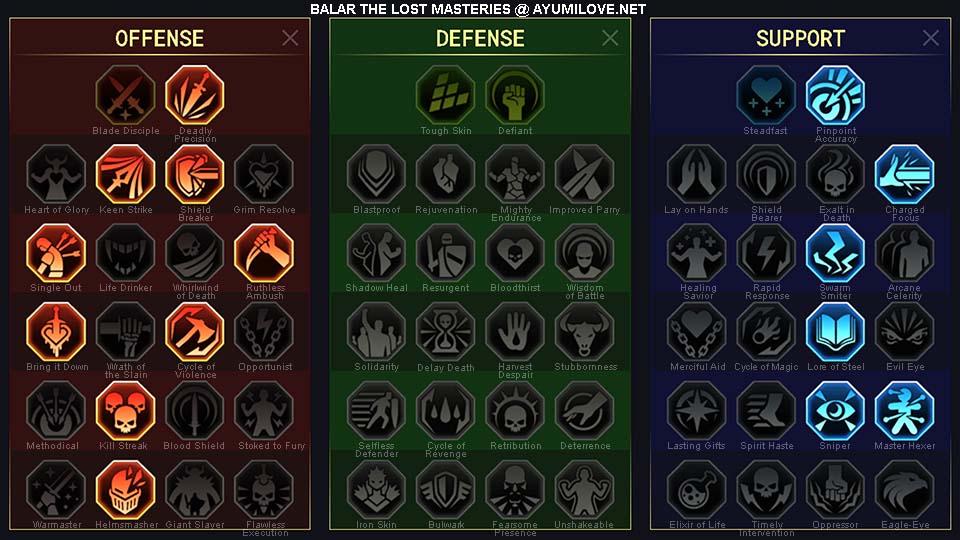
Task: Close the Support mastery panel
Action: tap(931, 38)
